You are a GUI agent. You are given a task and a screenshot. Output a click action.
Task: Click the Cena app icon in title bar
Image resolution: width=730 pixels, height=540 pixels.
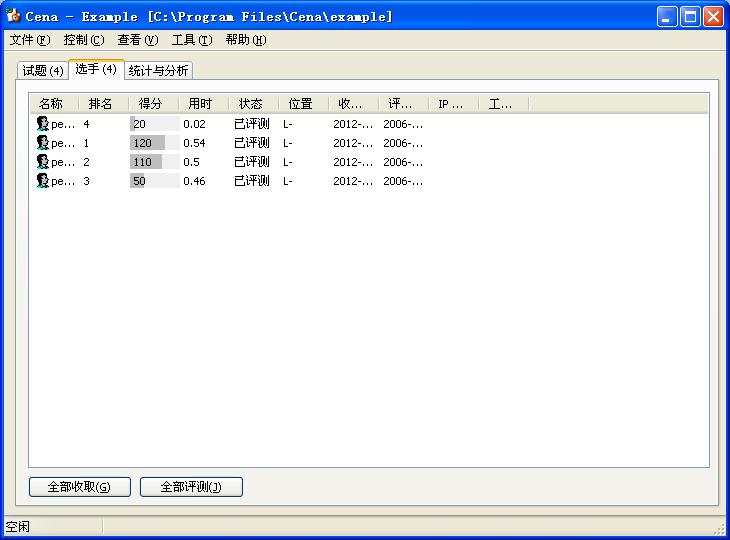click(13, 16)
